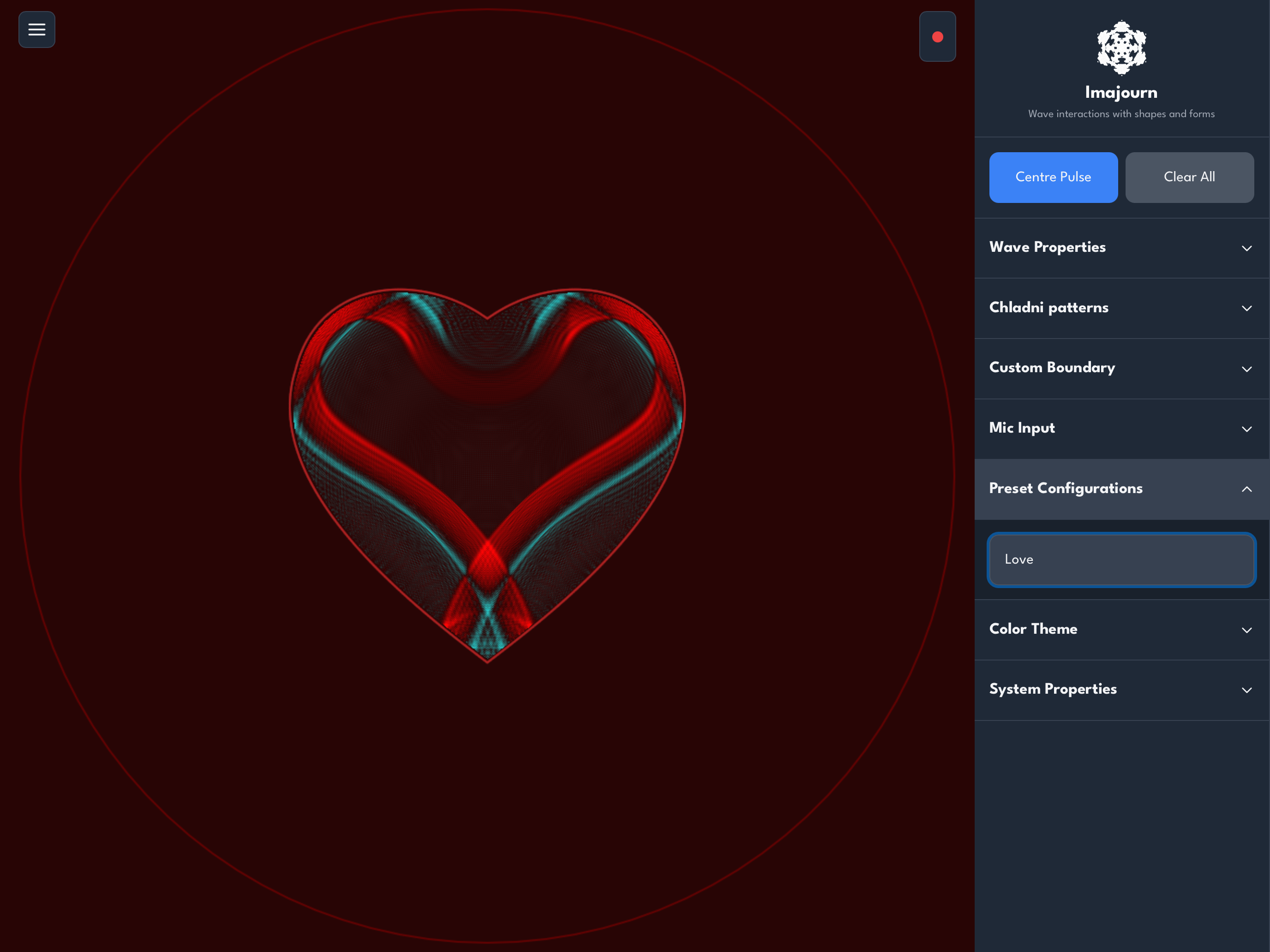
Task: Click the Wave Properties chevron arrow
Action: pos(1246,249)
